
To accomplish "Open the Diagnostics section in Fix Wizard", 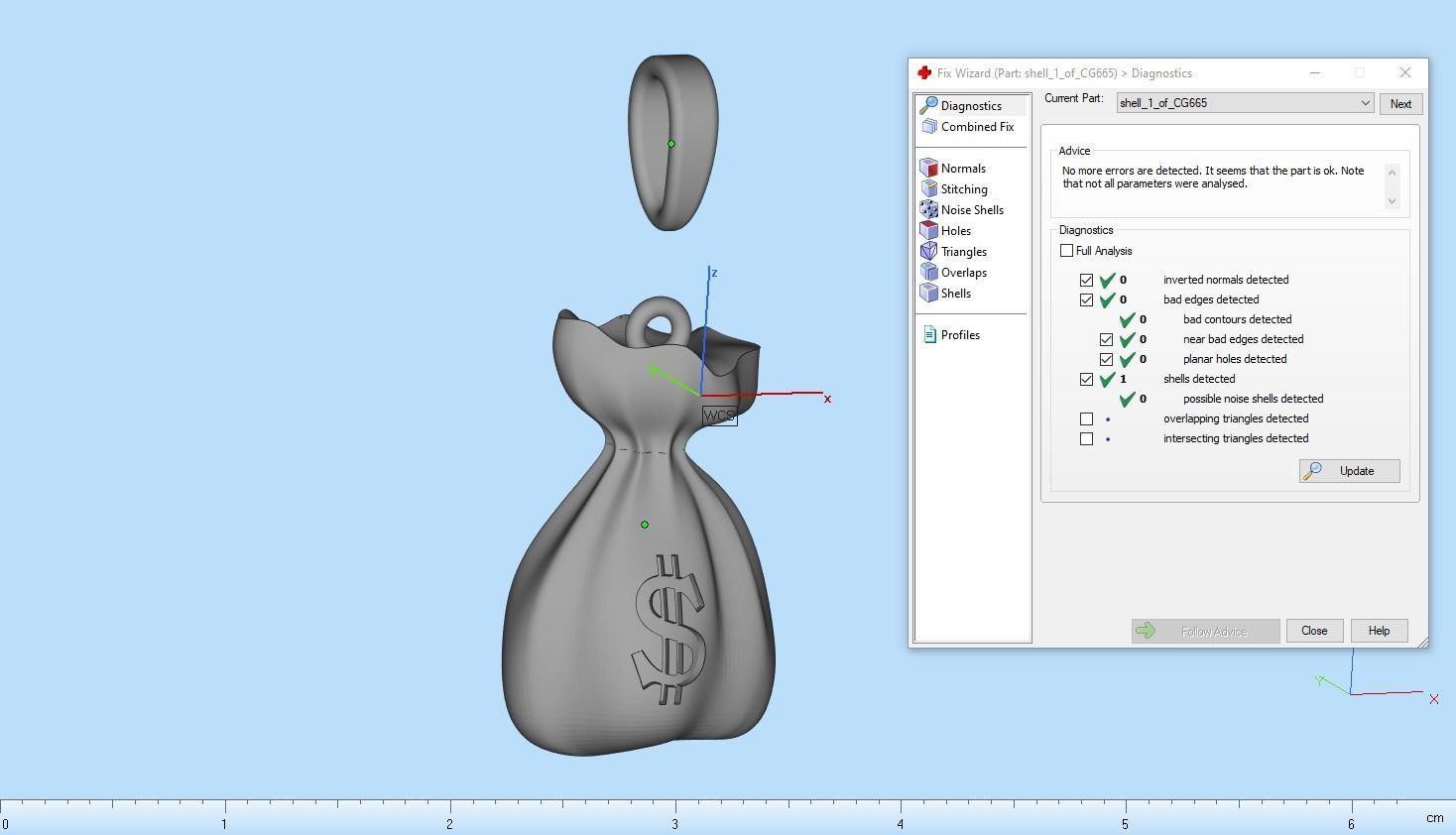I will pyautogui.click(x=971, y=106).
